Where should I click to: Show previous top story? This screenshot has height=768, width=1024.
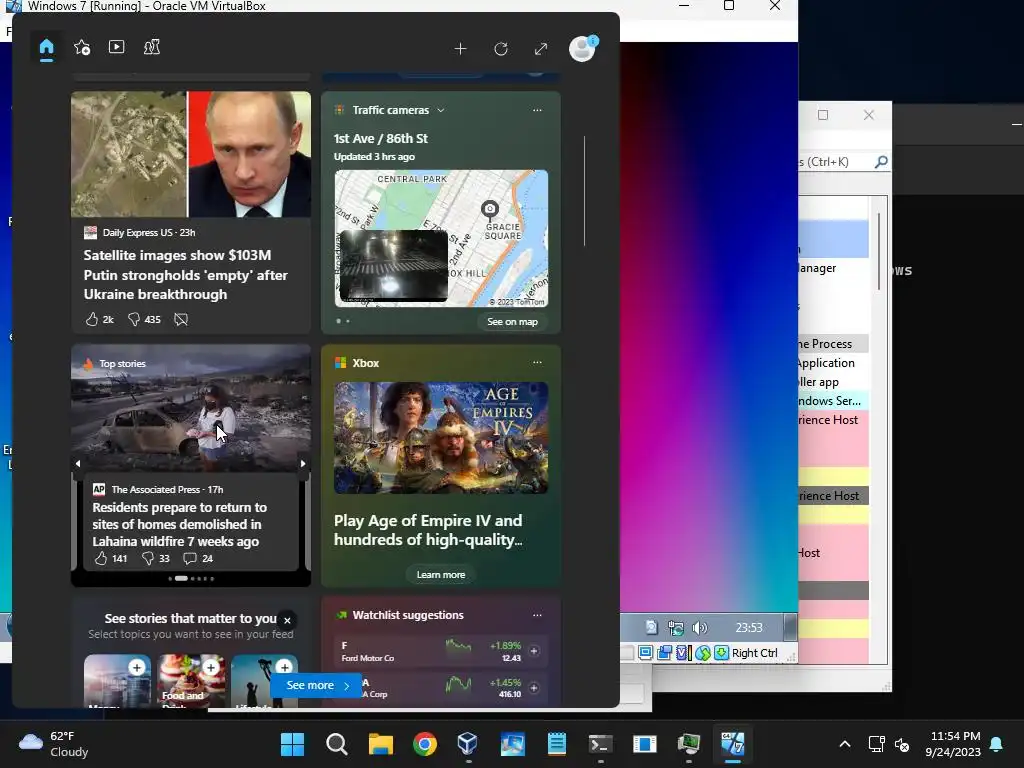click(78, 463)
